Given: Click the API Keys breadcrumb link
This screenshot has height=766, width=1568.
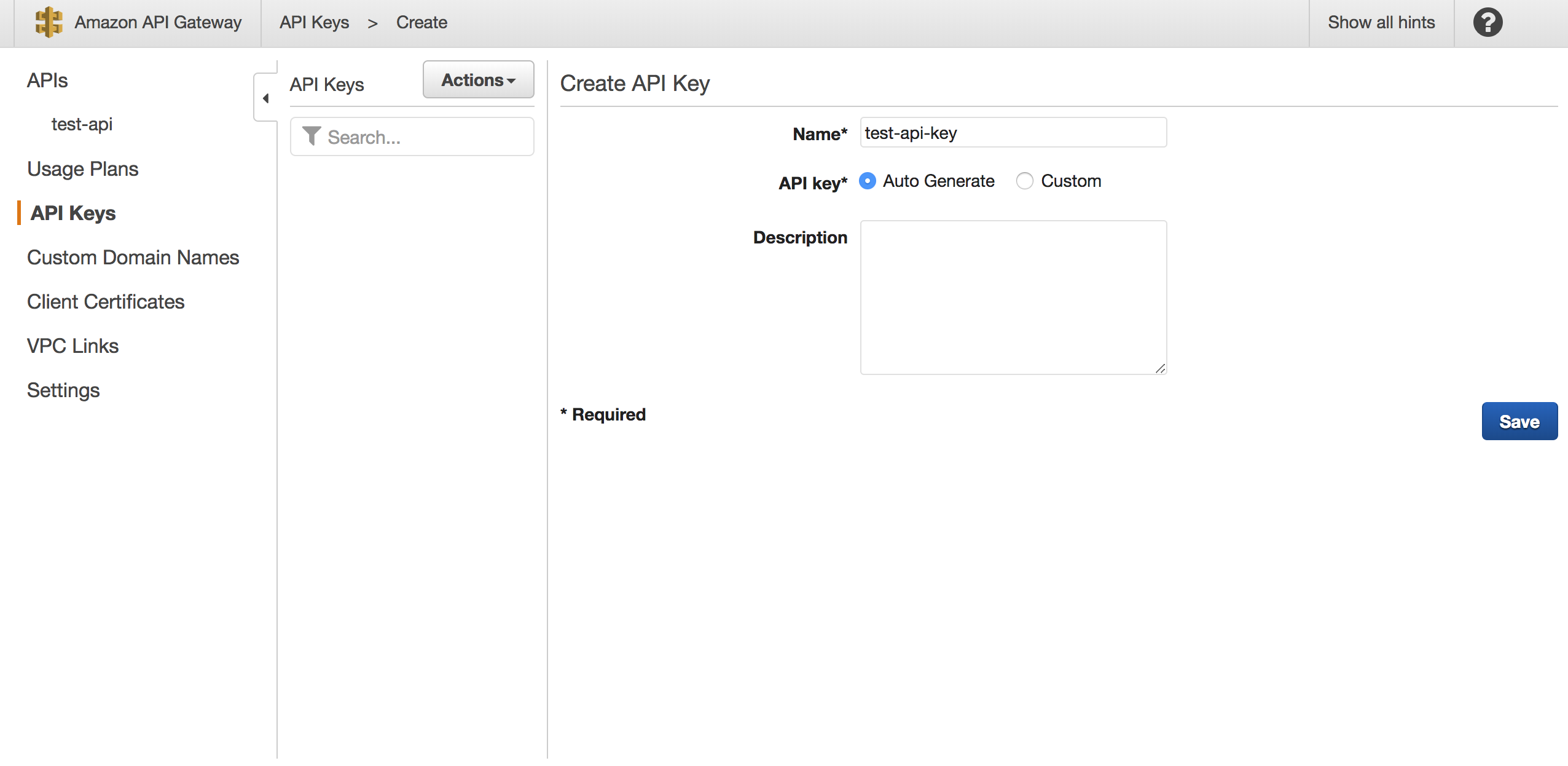Looking at the screenshot, I should (314, 23).
